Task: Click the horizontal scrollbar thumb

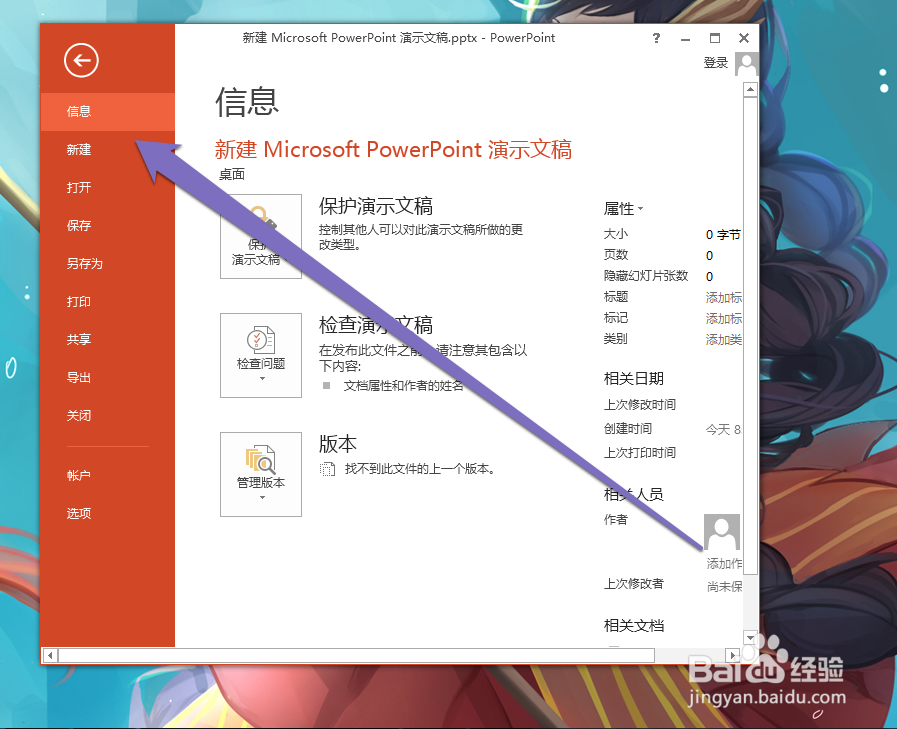Action: (x=356, y=655)
